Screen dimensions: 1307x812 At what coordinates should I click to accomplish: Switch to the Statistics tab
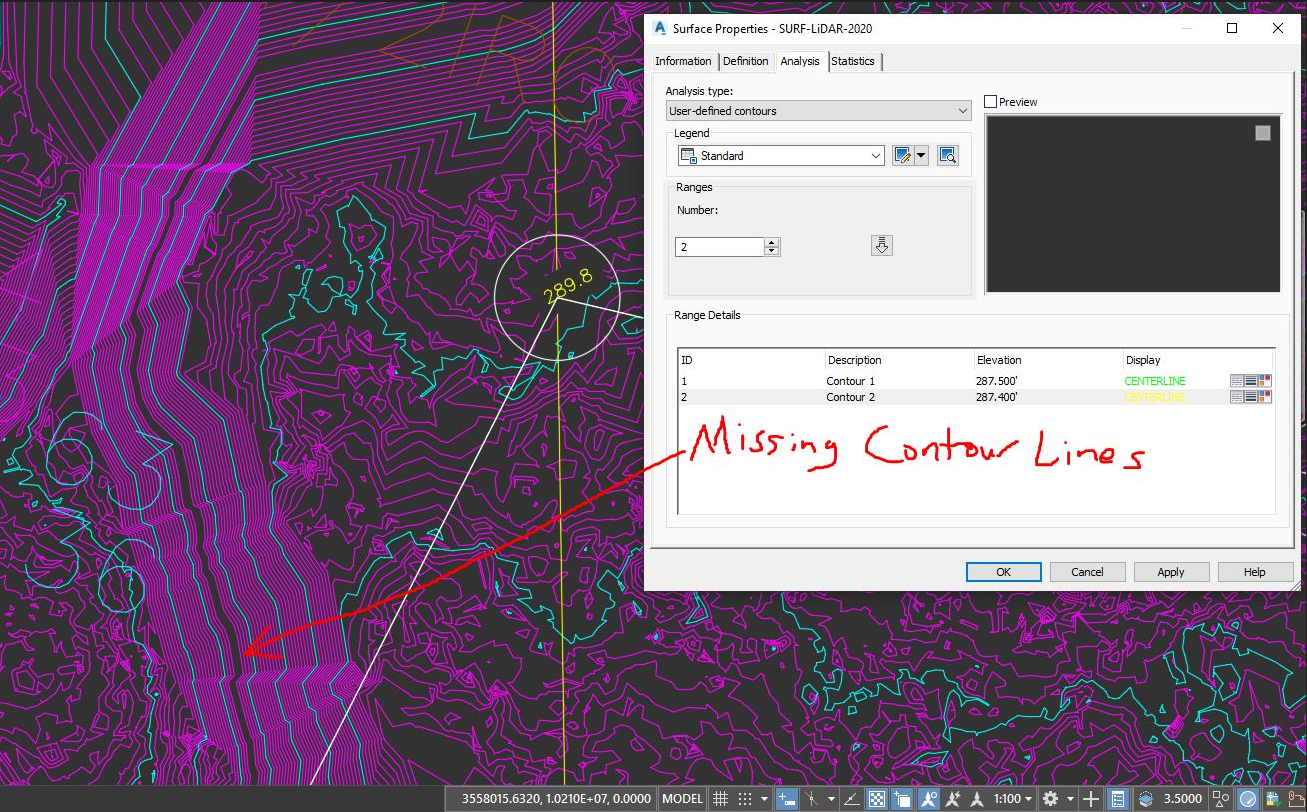[854, 61]
